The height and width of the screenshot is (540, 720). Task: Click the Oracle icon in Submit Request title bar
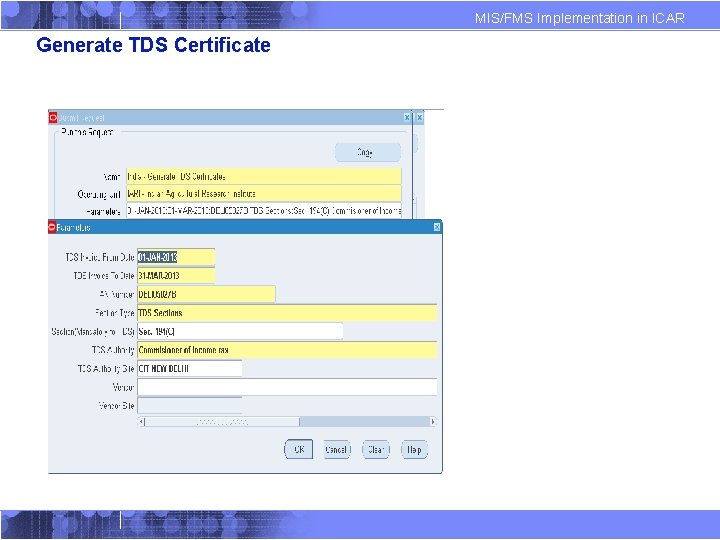click(53, 118)
